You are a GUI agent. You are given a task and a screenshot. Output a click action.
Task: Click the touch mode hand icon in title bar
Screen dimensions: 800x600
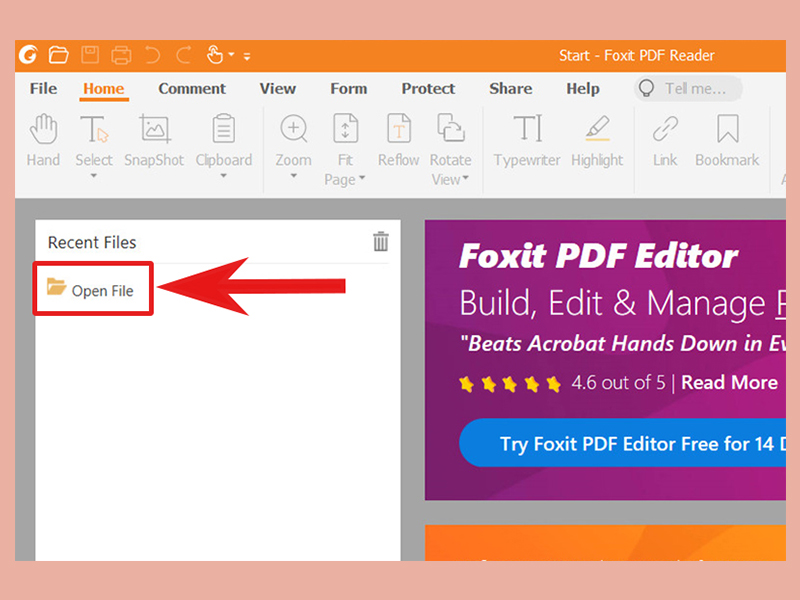coord(215,54)
